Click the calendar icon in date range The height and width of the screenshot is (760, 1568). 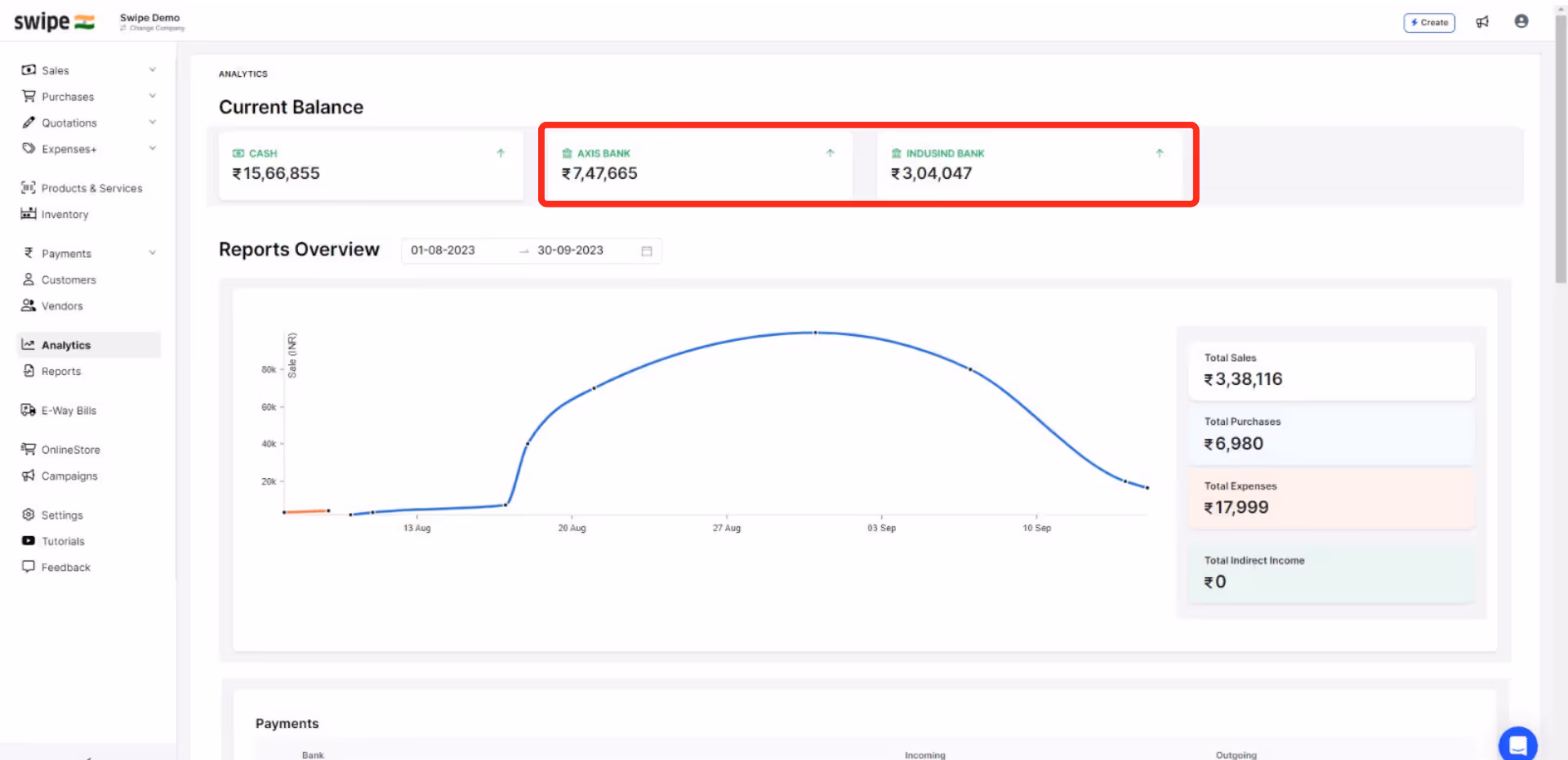point(647,251)
